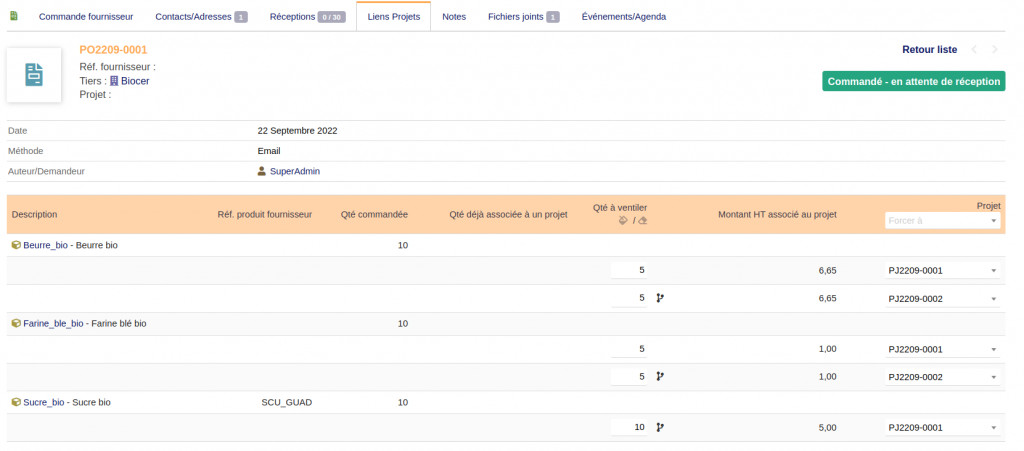Image resolution: width=1024 pixels, height=451 pixels.
Task: Expand project dropdown for Sucre bio line
Action: [x=943, y=427]
